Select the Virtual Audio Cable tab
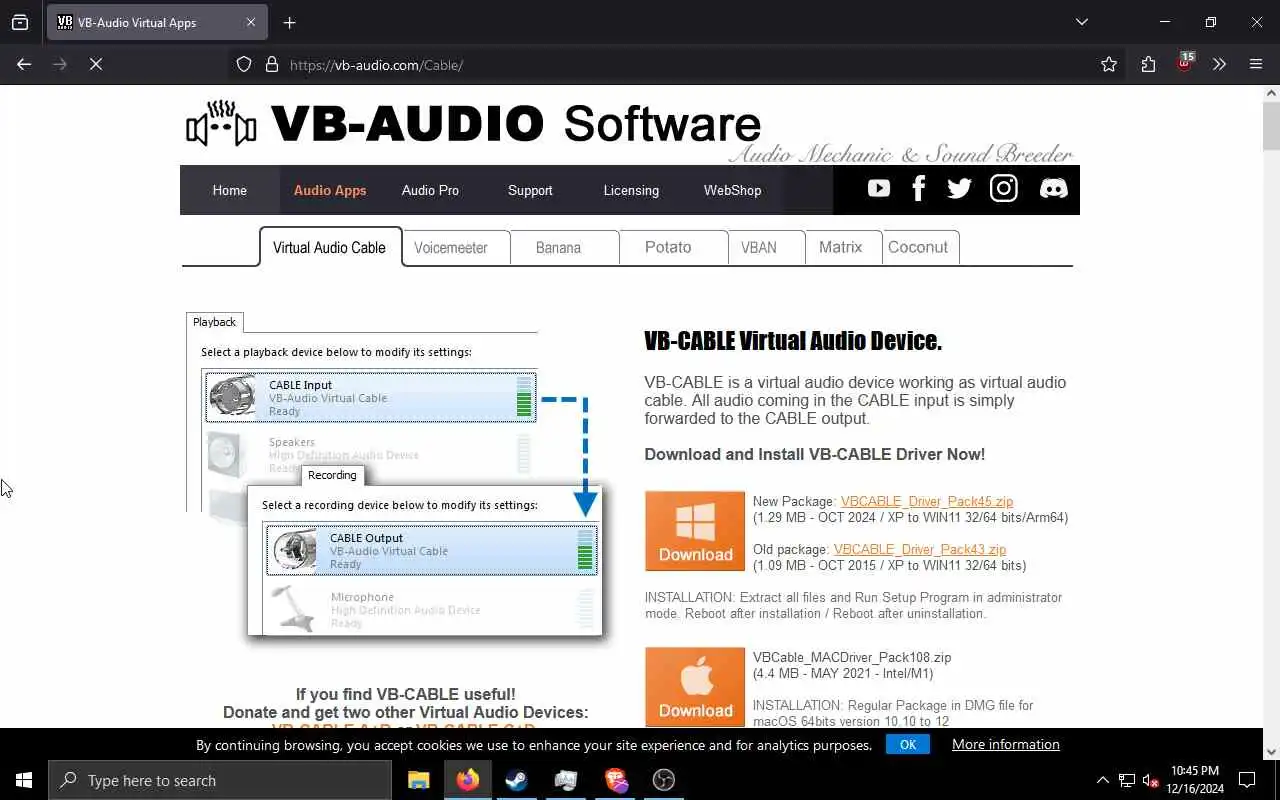The image size is (1280, 800). click(x=330, y=247)
